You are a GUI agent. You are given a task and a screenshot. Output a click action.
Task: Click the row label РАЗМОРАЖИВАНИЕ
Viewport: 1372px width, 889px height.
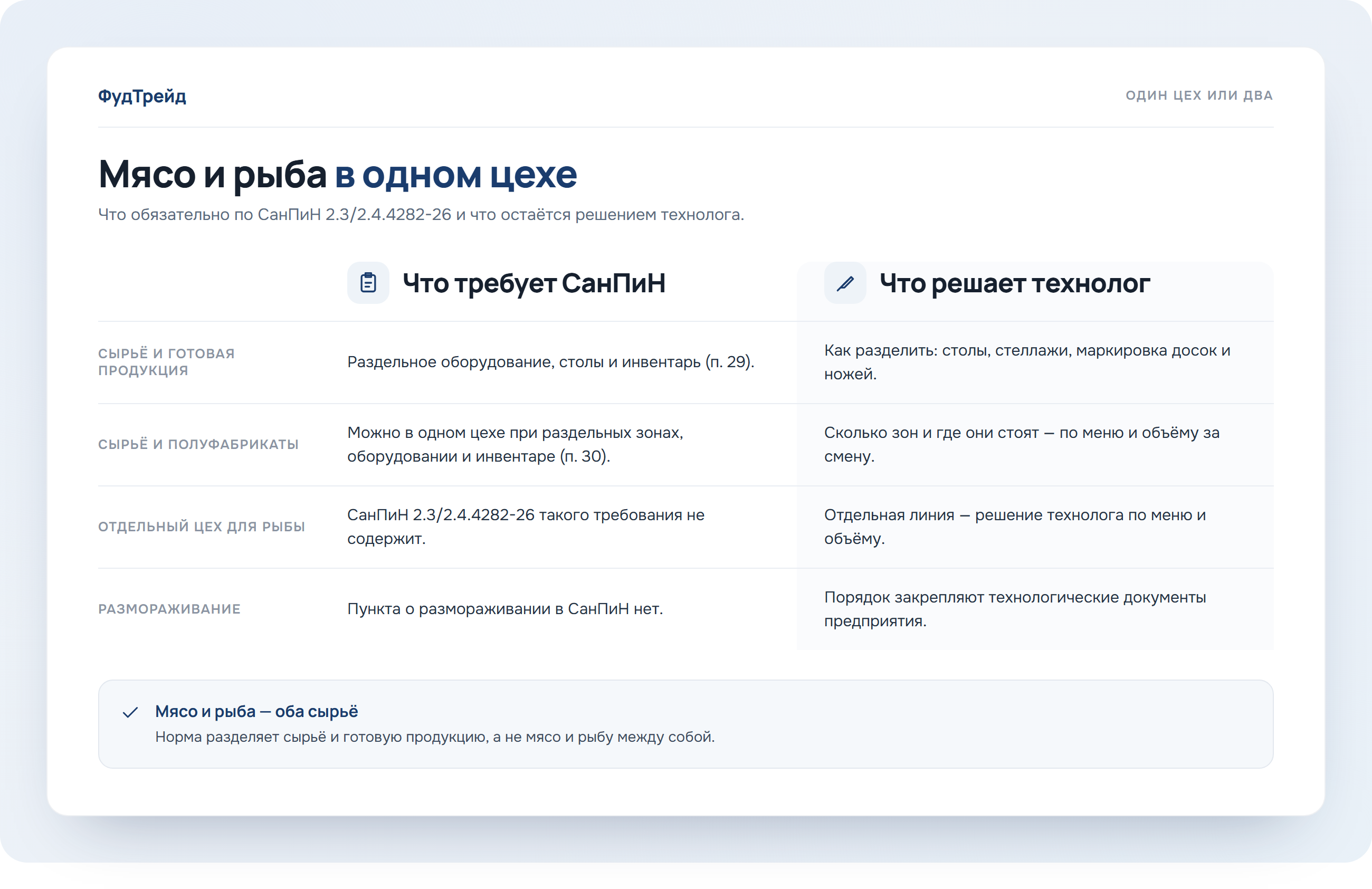169,609
